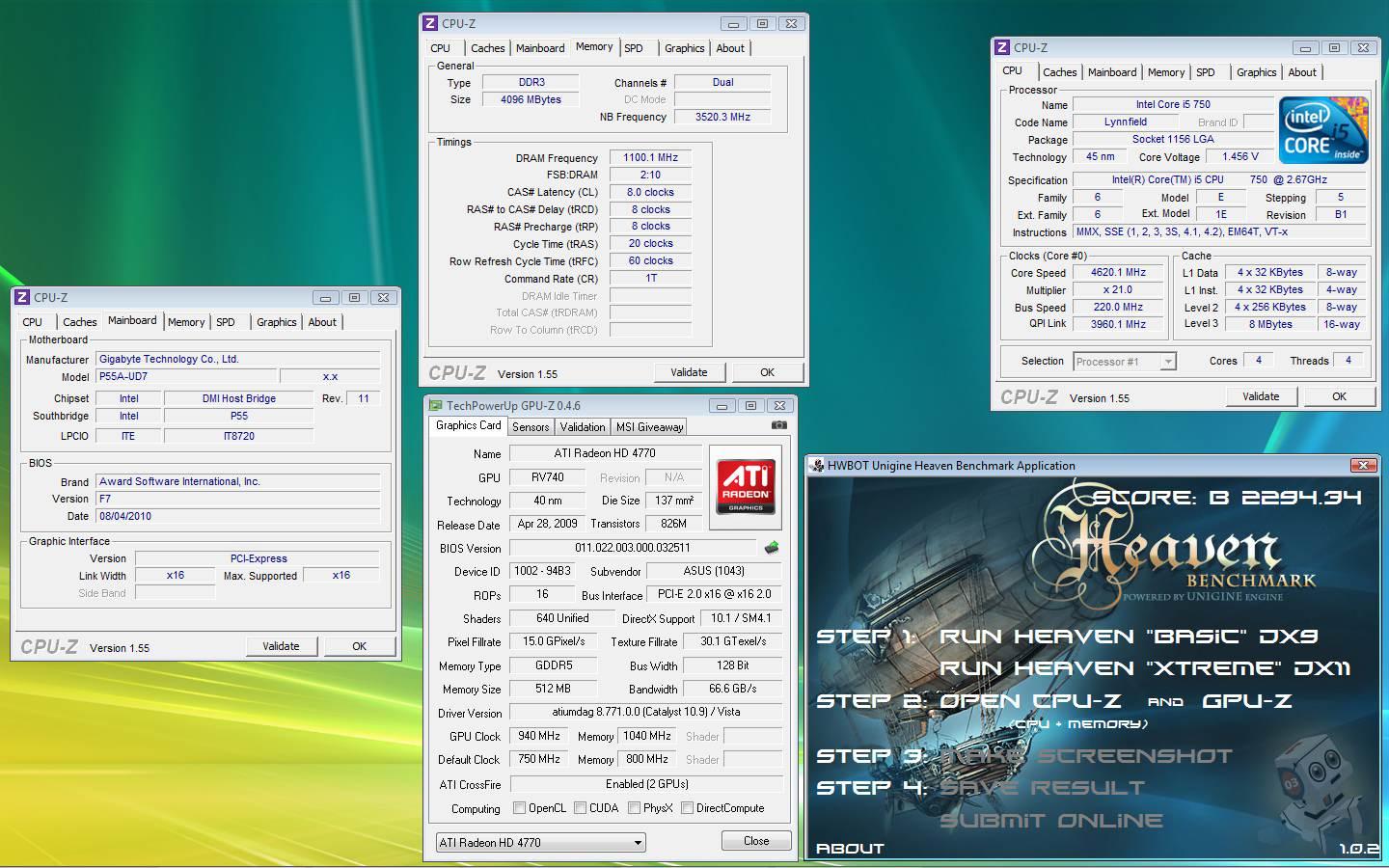This screenshot has height=868, width=1389.
Task: Click the Intel Core i5 logo badge
Action: point(1323,129)
